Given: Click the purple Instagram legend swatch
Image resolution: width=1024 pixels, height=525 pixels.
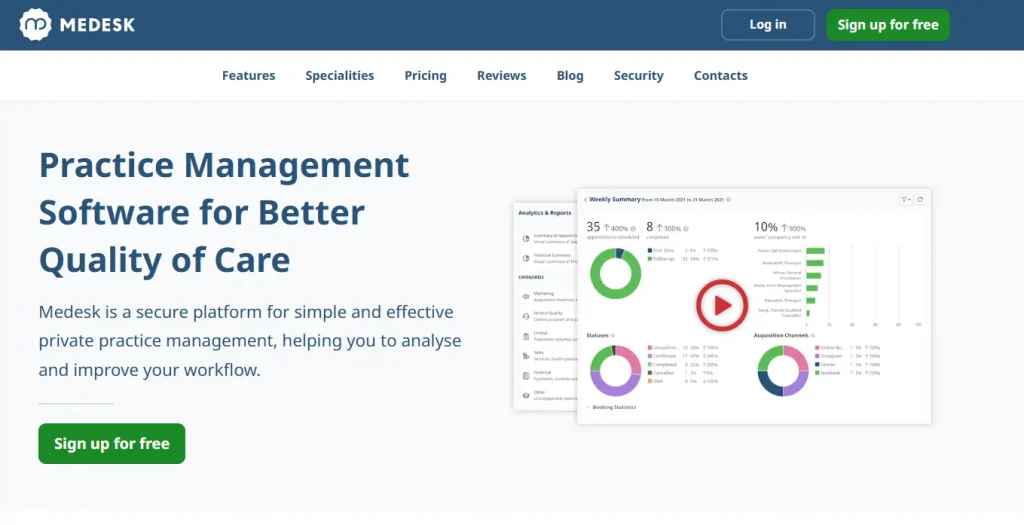Looking at the screenshot, I should 817,357.
